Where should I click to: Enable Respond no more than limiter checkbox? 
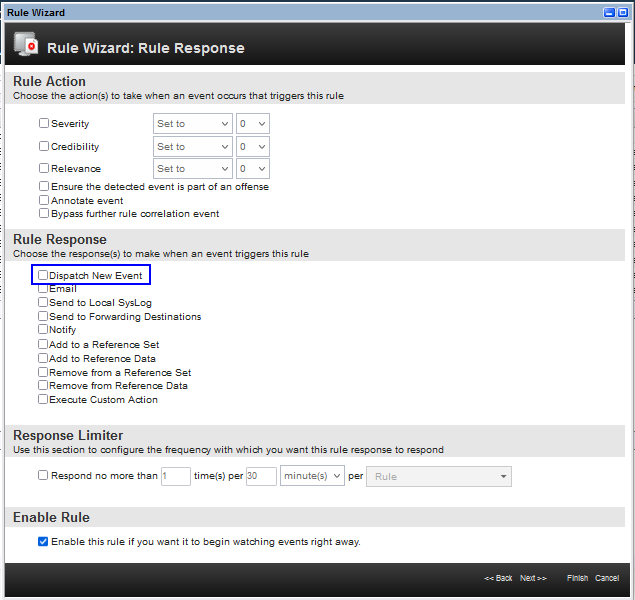pyautogui.click(x=43, y=475)
